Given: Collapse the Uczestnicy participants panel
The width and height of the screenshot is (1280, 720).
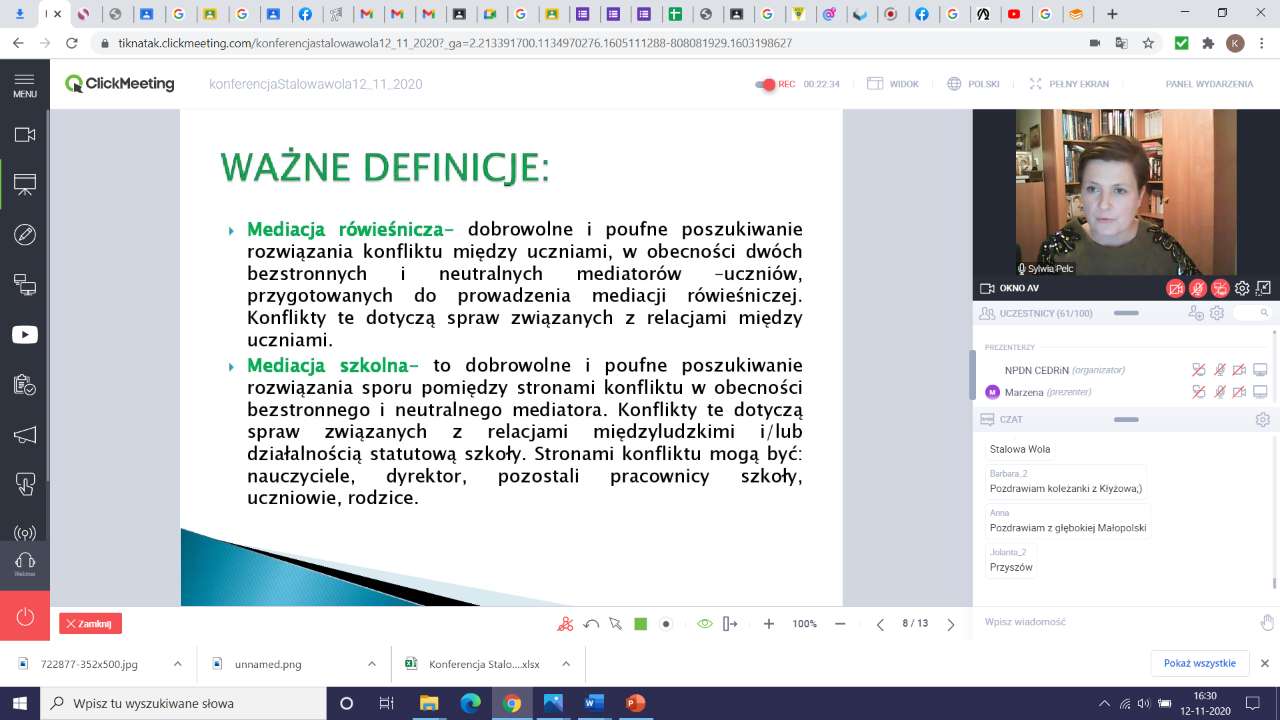Looking at the screenshot, I should 1126,313.
